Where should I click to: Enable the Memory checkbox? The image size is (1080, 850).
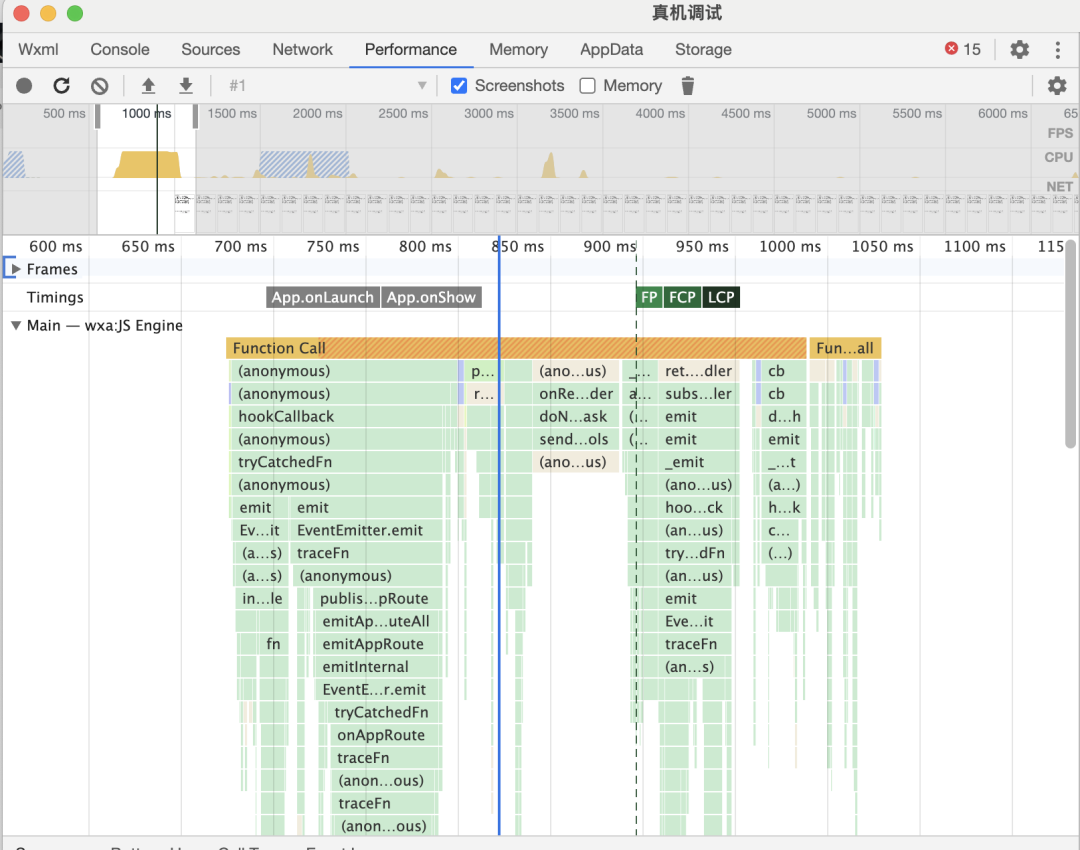click(588, 85)
